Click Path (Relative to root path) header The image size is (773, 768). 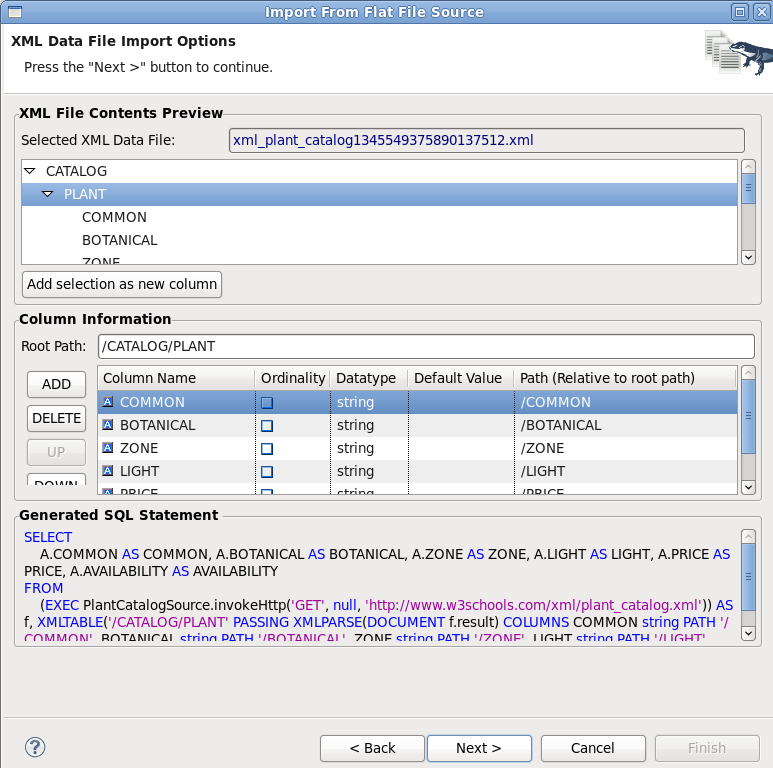[625, 378]
